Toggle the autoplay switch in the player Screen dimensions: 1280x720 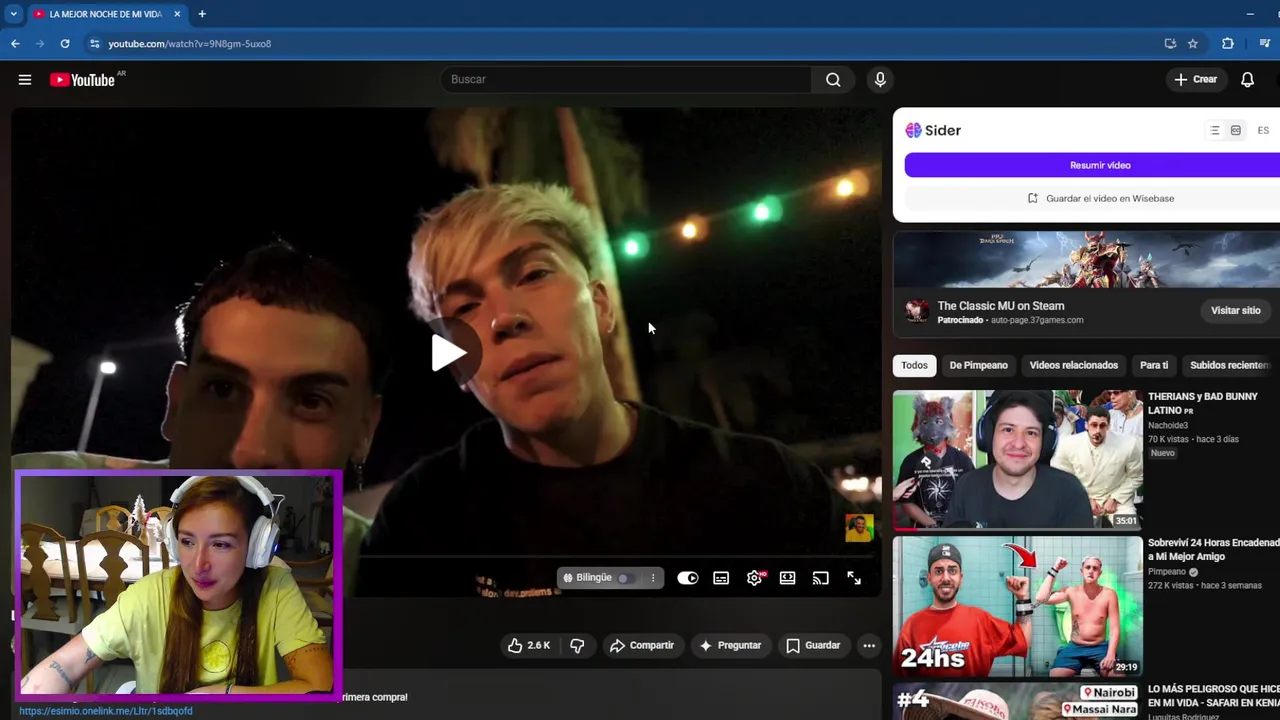pyautogui.click(x=688, y=578)
